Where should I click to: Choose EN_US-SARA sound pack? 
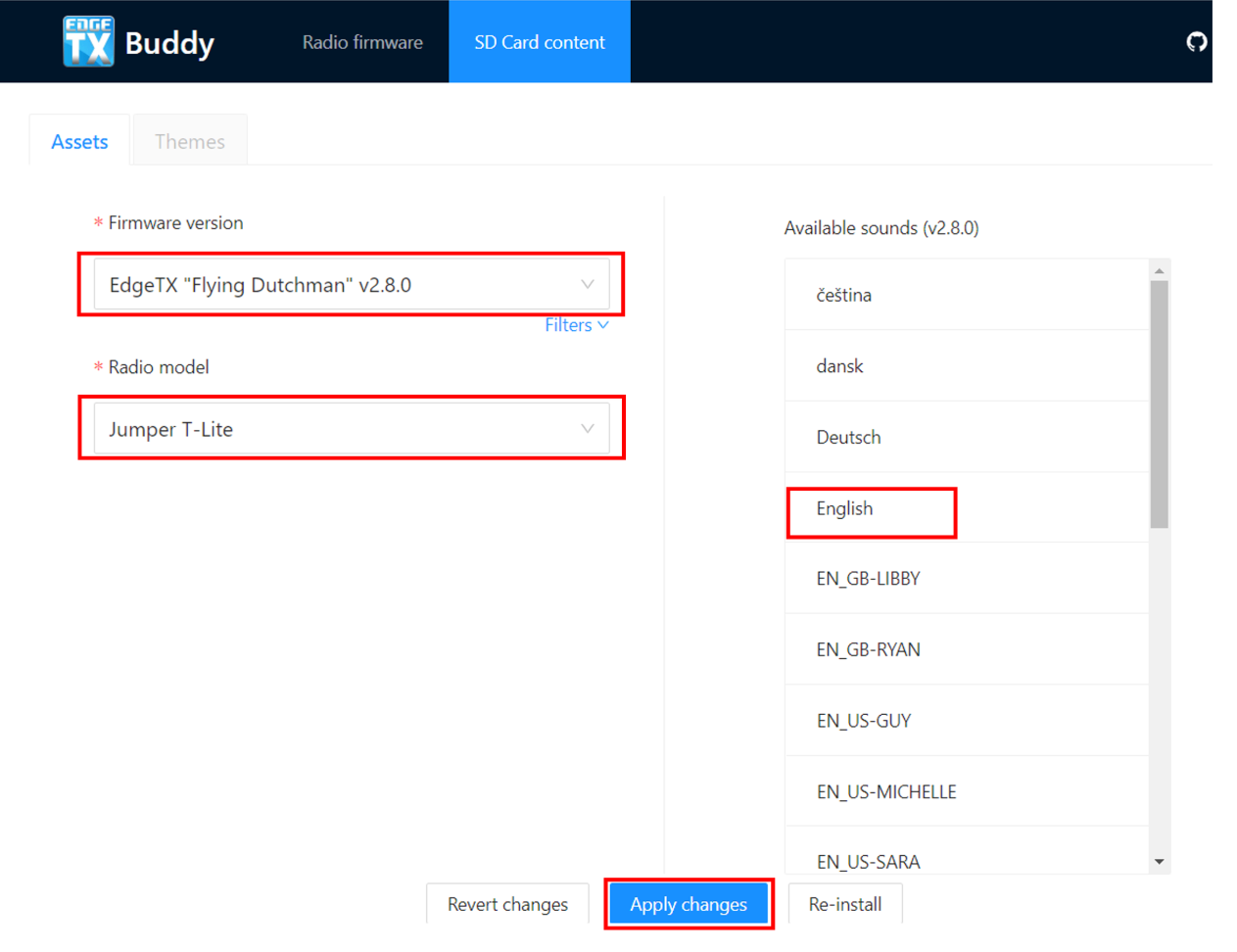coord(967,850)
